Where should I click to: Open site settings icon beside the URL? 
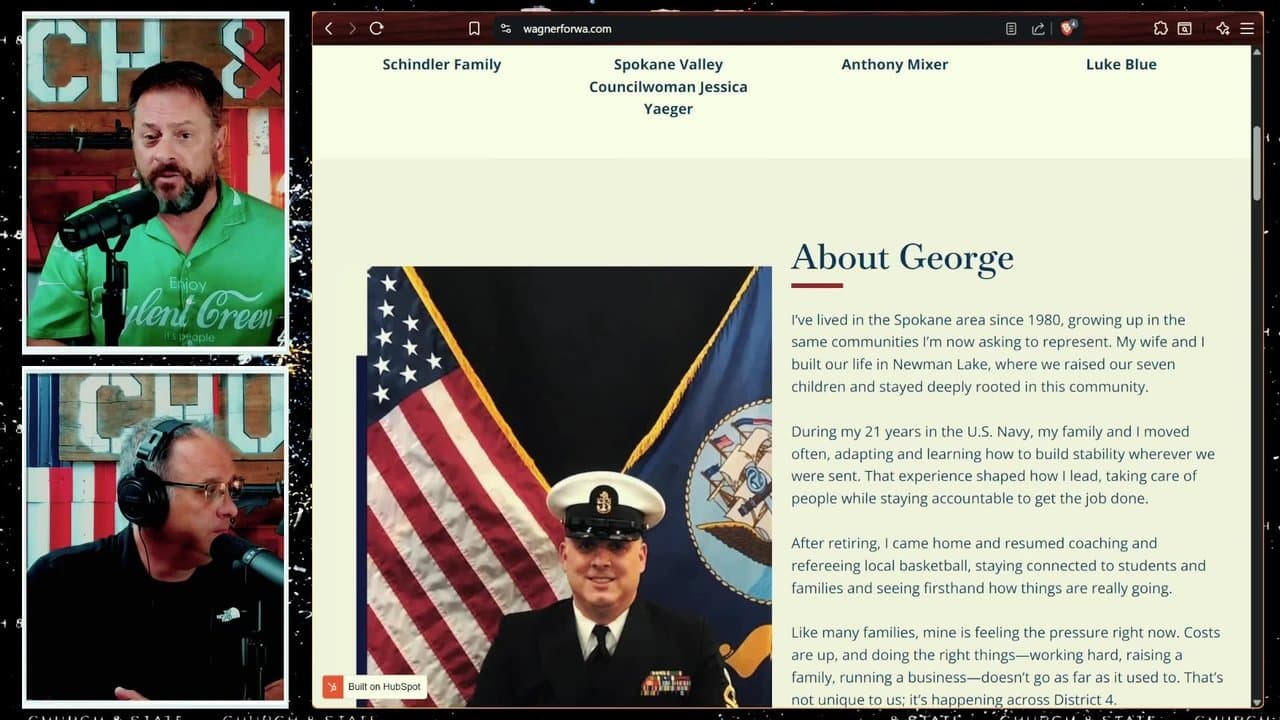(x=506, y=29)
